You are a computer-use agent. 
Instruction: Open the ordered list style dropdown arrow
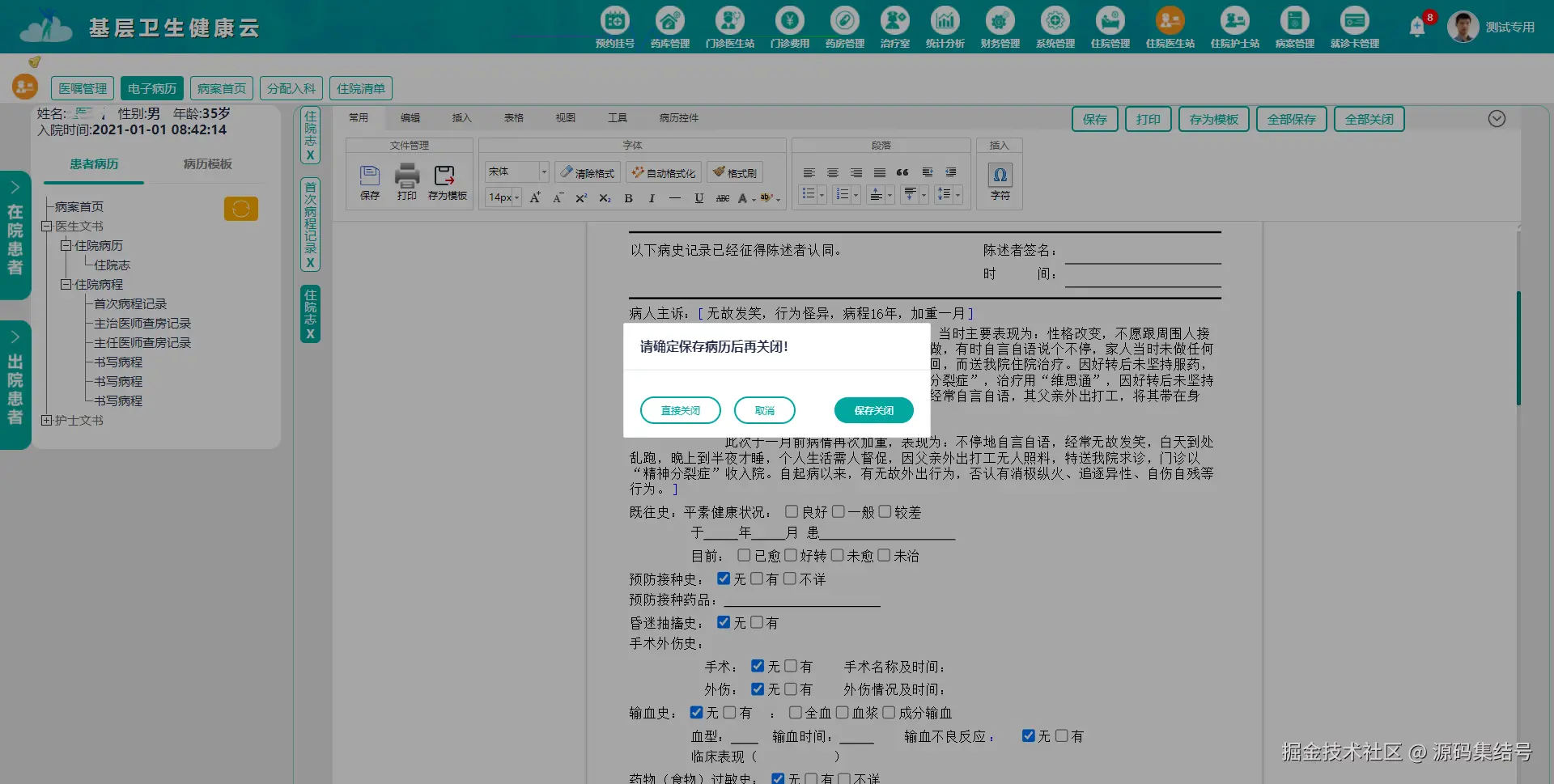pos(856,195)
